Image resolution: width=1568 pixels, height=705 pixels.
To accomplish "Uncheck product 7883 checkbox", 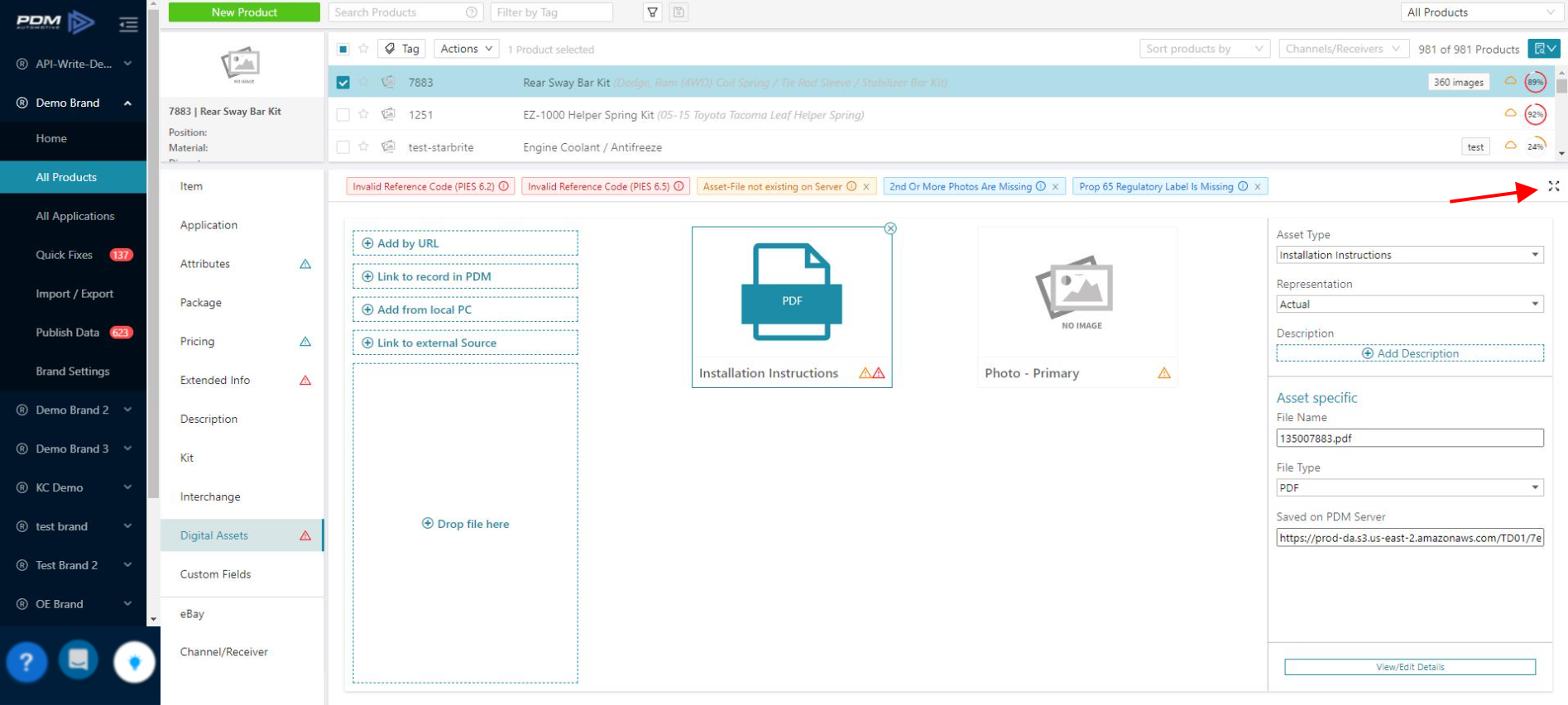I will point(343,82).
